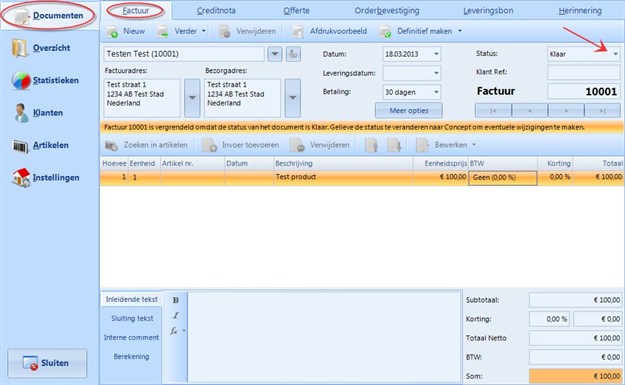Click the edit customer icon button
This screenshot has width=625, height=385.
click(x=293, y=54)
